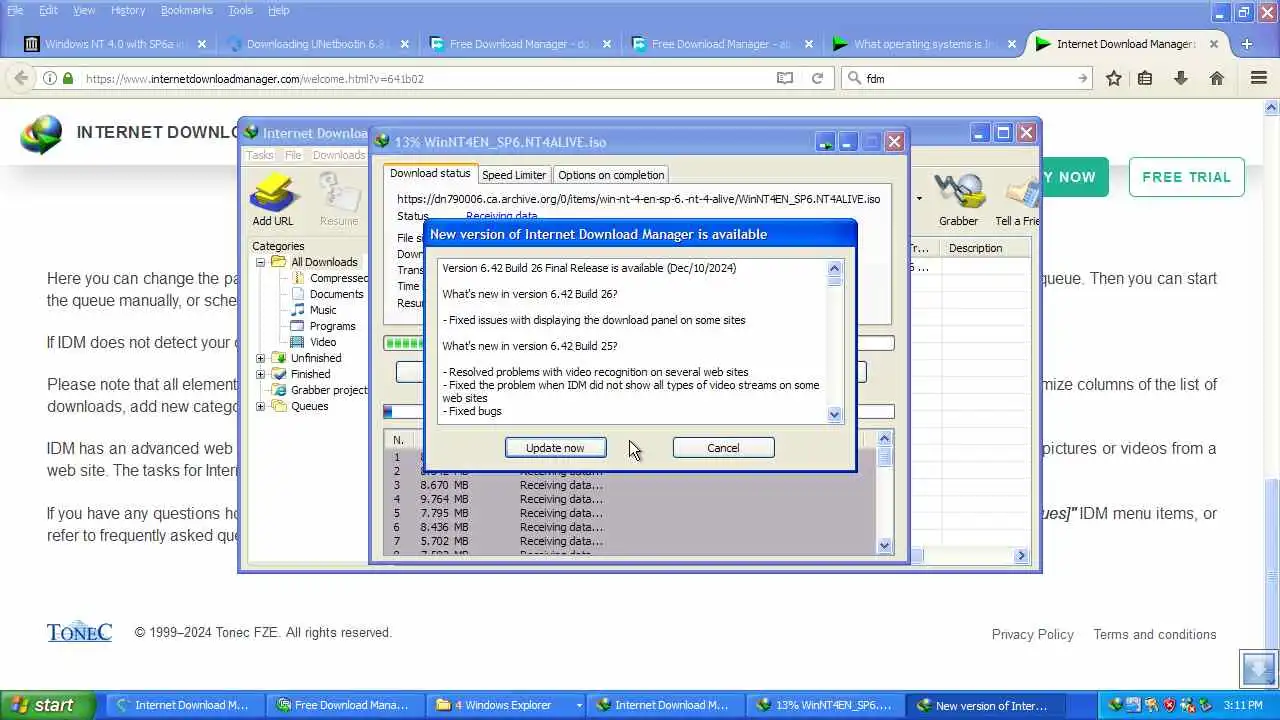This screenshot has width=1280, height=720.
Task: Open the History menu in Firefox
Action: click(x=128, y=10)
